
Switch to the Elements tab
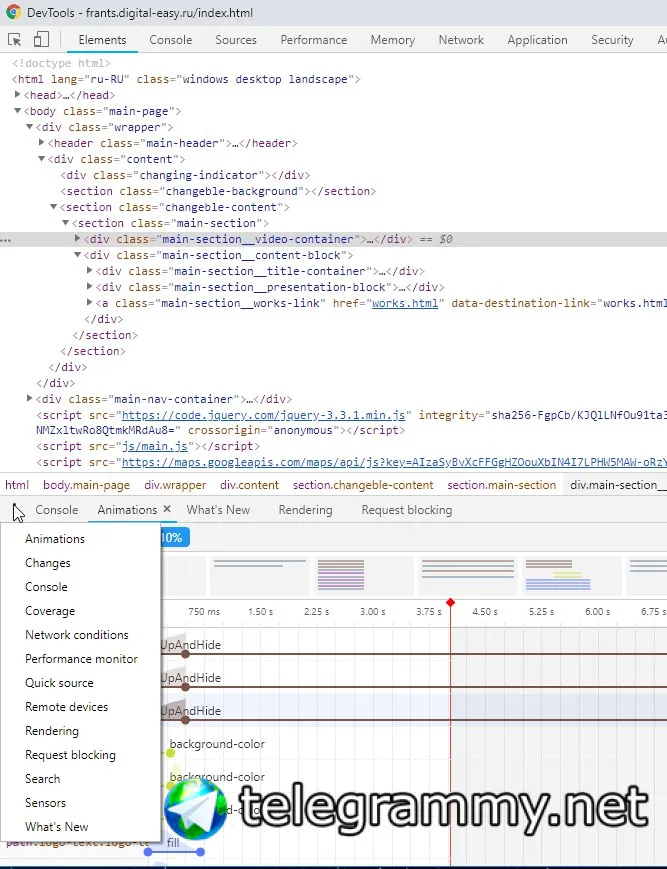click(102, 40)
